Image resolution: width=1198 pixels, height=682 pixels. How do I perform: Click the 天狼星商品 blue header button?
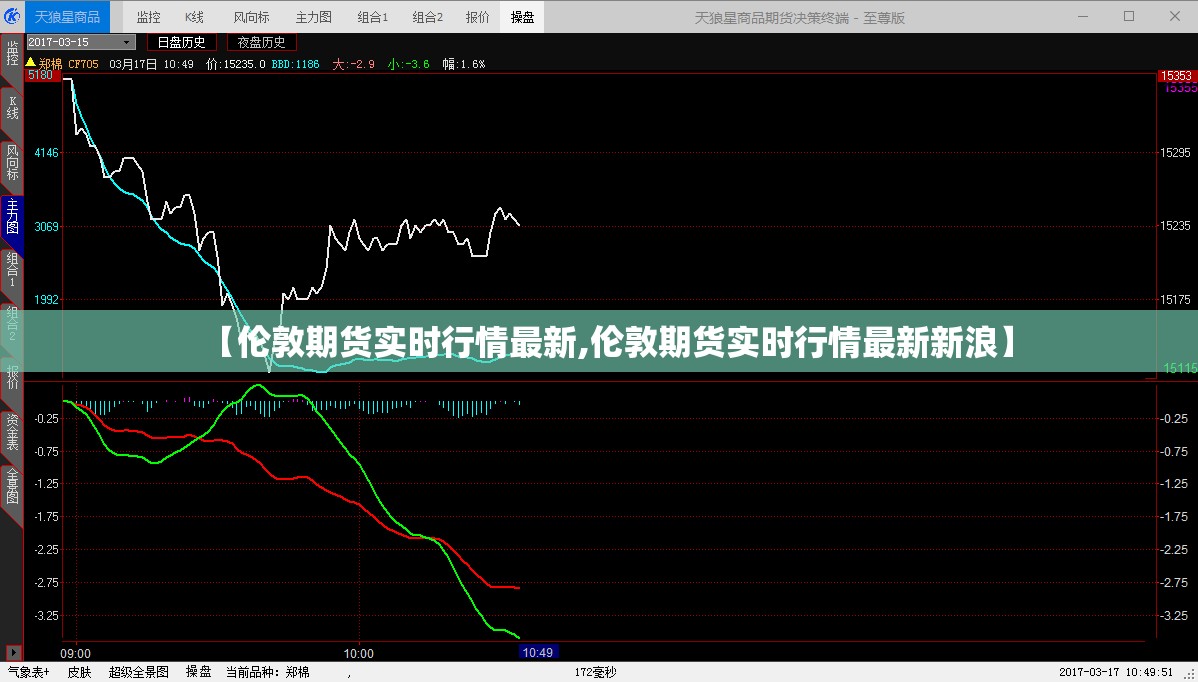(x=67, y=17)
